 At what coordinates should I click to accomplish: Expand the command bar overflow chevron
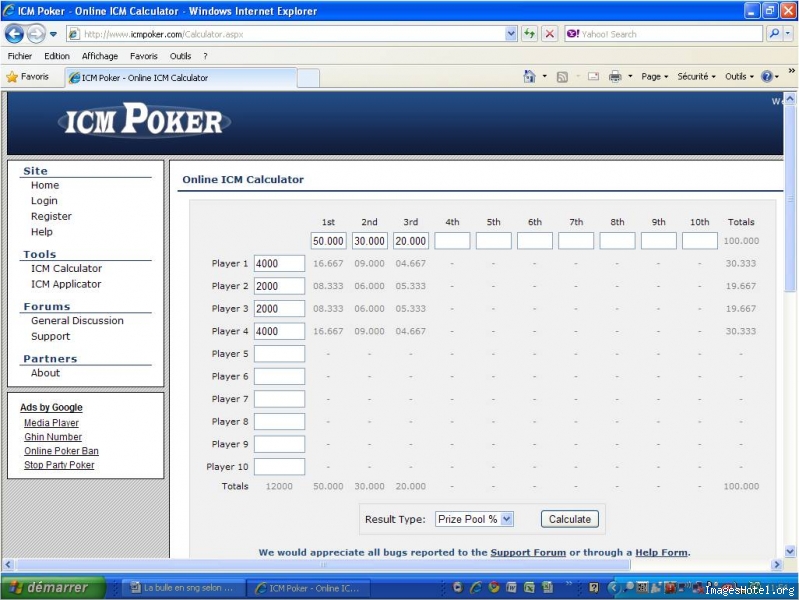tap(791, 71)
